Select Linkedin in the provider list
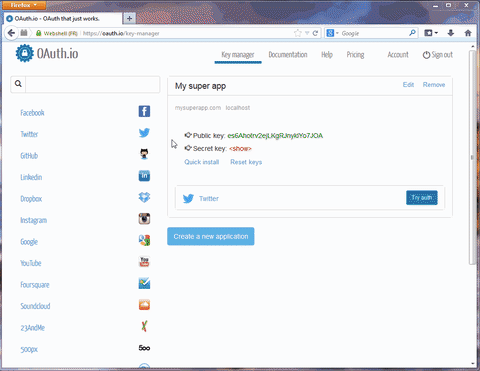This screenshot has width=480, height=371. click(31, 177)
